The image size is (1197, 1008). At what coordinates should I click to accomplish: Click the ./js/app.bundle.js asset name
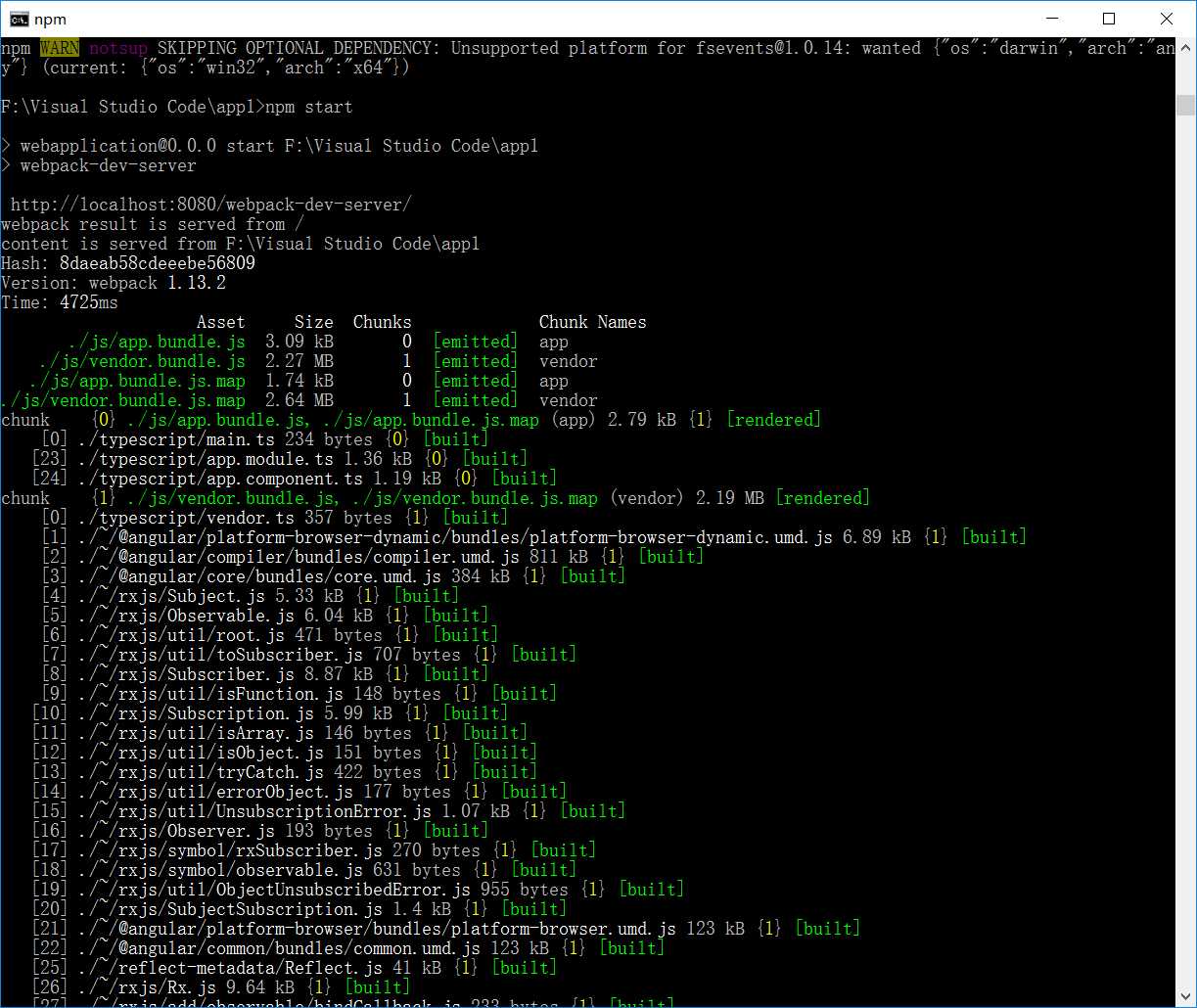click(157, 342)
